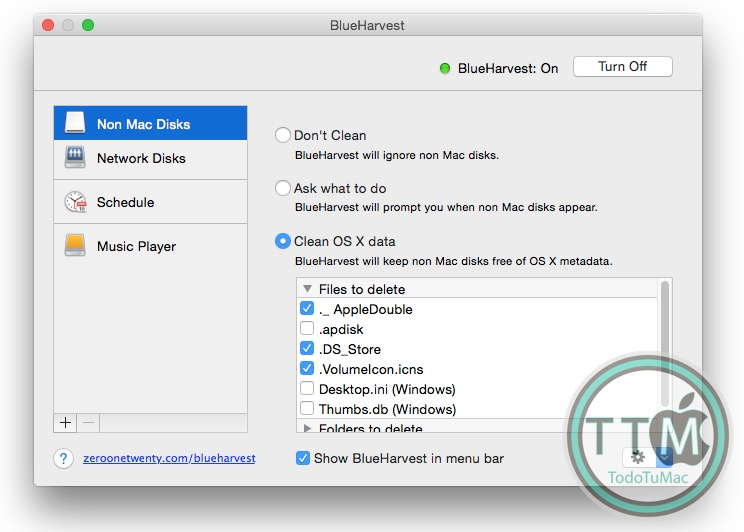
Task: Click the Music Player orange disk icon
Action: pyautogui.click(x=75, y=245)
